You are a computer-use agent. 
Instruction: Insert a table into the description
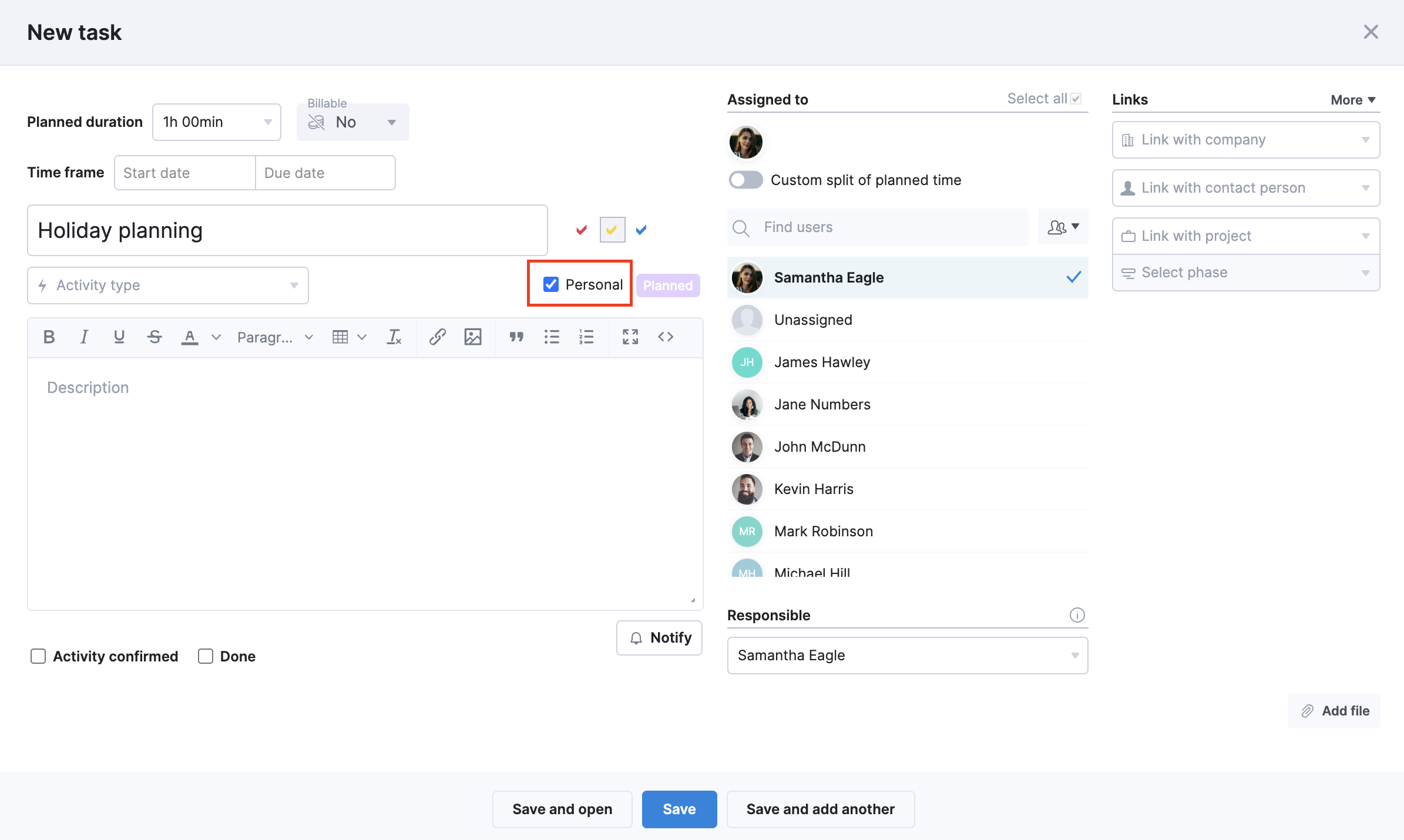[x=341, y=337]
